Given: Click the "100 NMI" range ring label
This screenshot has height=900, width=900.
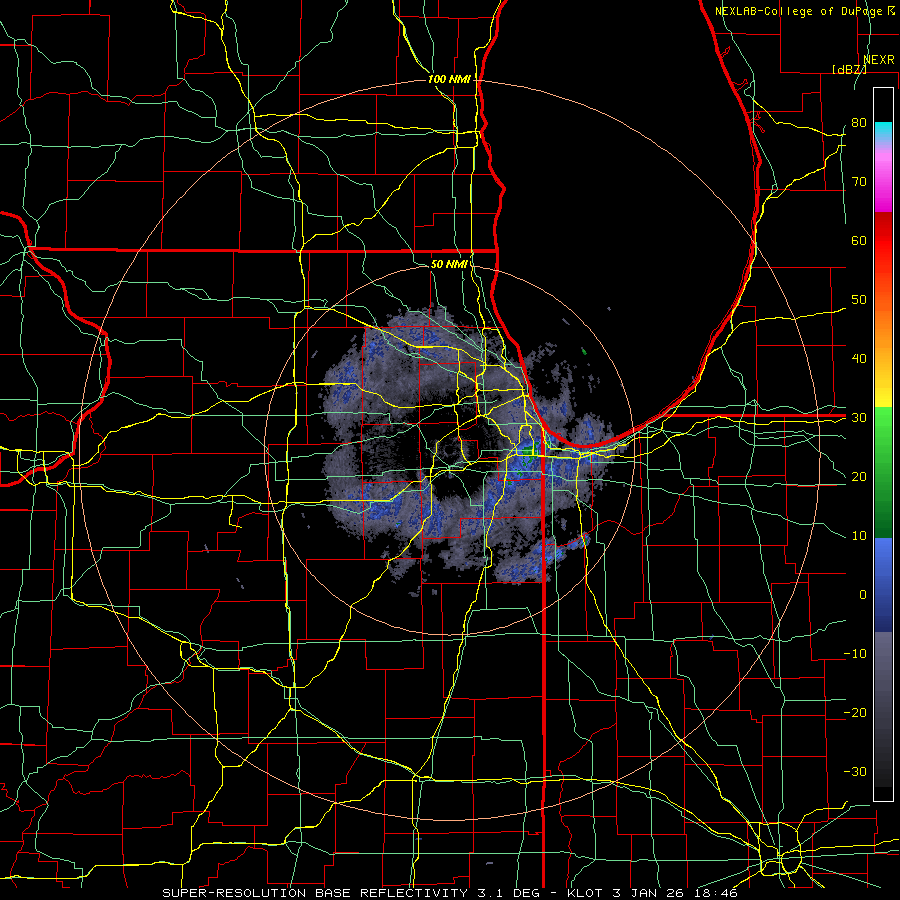Looking at the screenshot, I should [449, 79].
